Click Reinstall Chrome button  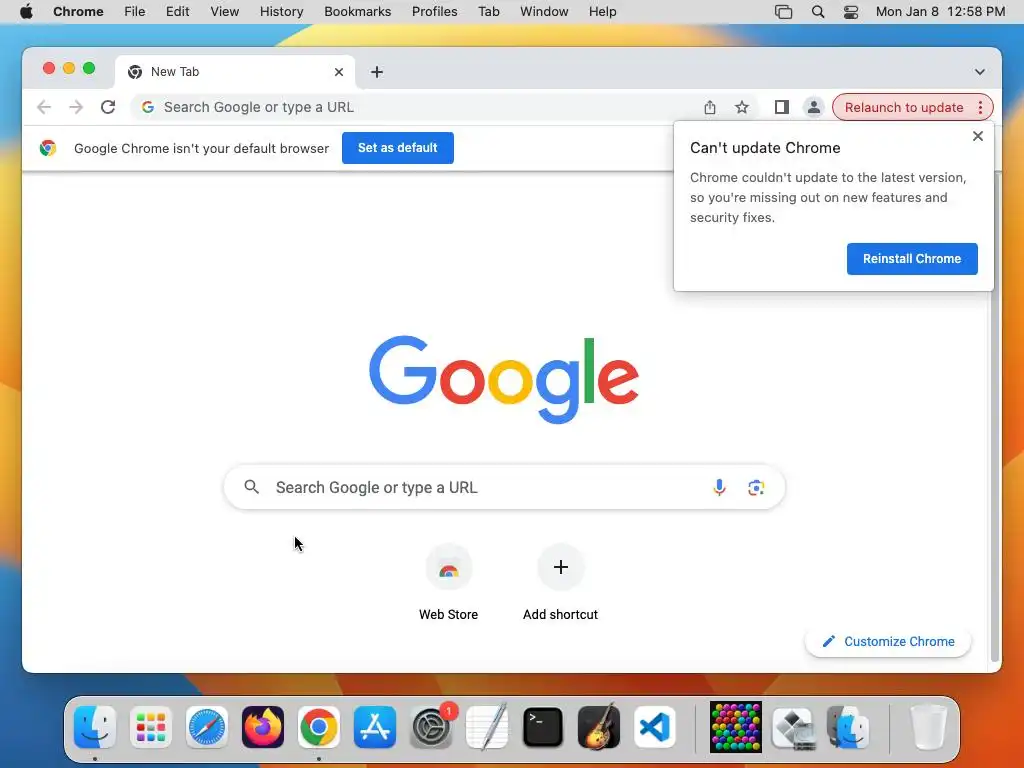pos(912,259)
